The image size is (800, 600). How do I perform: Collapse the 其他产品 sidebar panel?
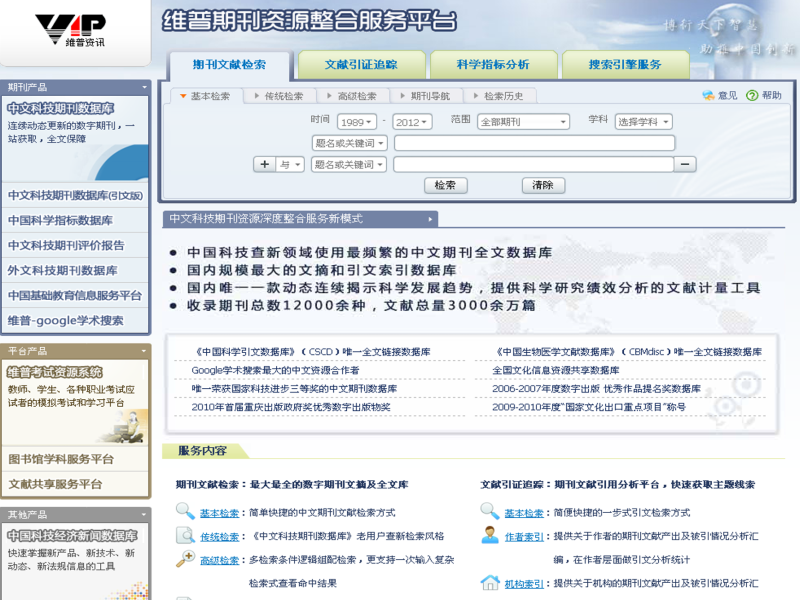click(x=144, y=514)
